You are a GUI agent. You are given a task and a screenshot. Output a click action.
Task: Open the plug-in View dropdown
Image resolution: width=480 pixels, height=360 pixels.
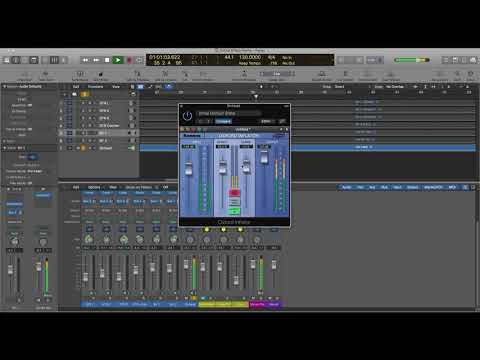(268, 121)
